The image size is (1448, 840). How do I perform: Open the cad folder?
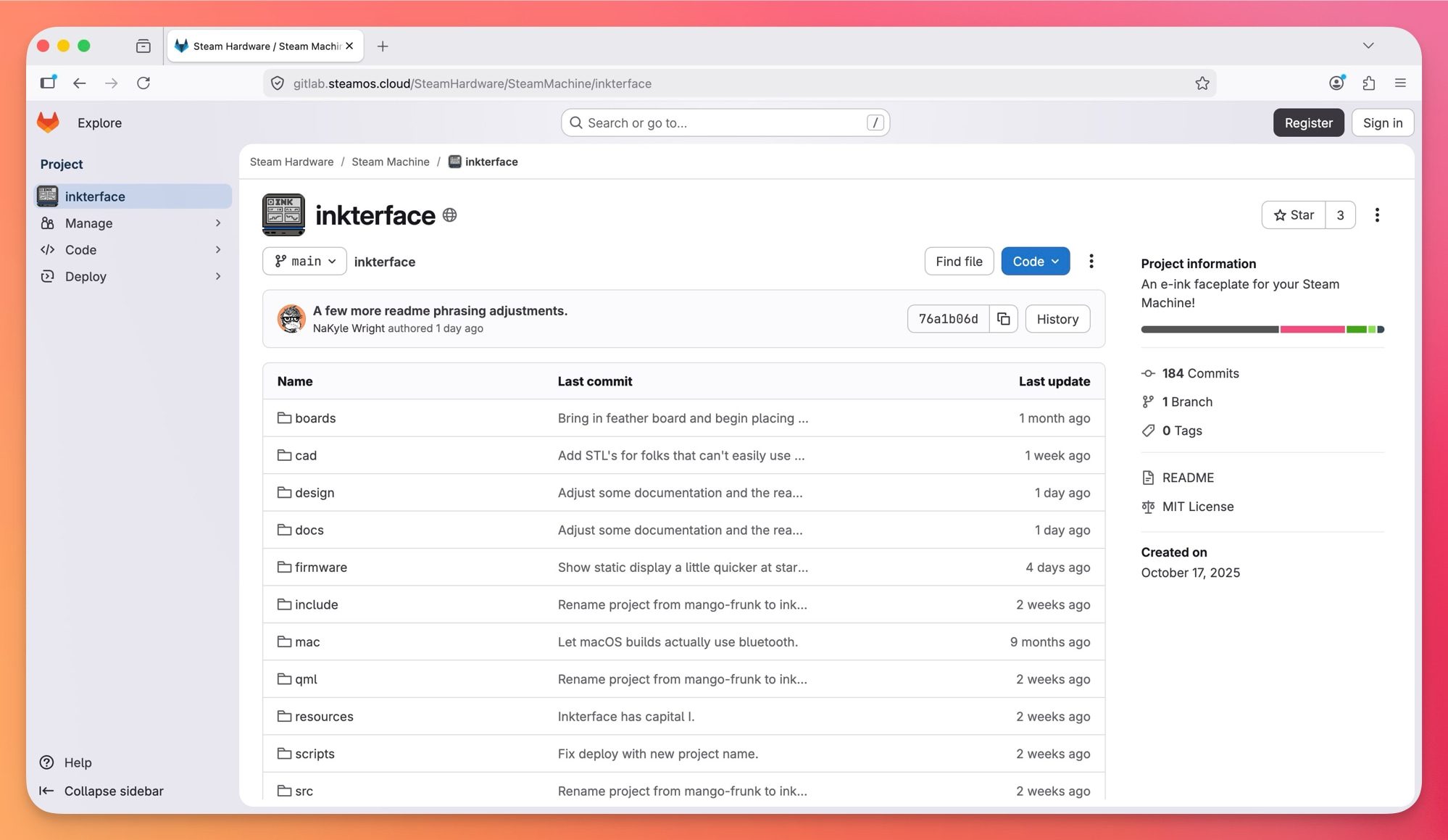click(x=305, y=455)
